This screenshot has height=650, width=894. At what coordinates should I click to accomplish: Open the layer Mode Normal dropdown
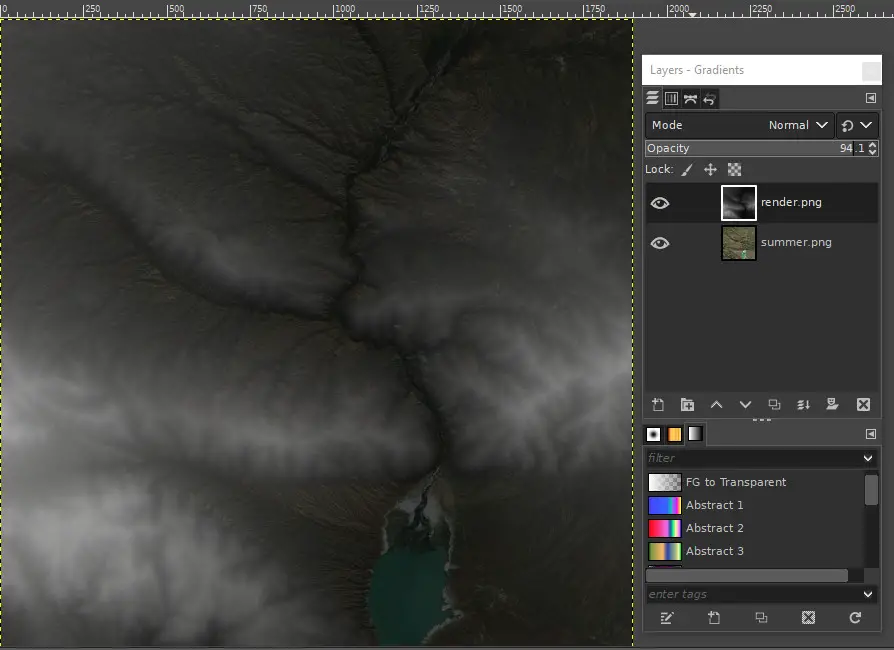[739, 125]
